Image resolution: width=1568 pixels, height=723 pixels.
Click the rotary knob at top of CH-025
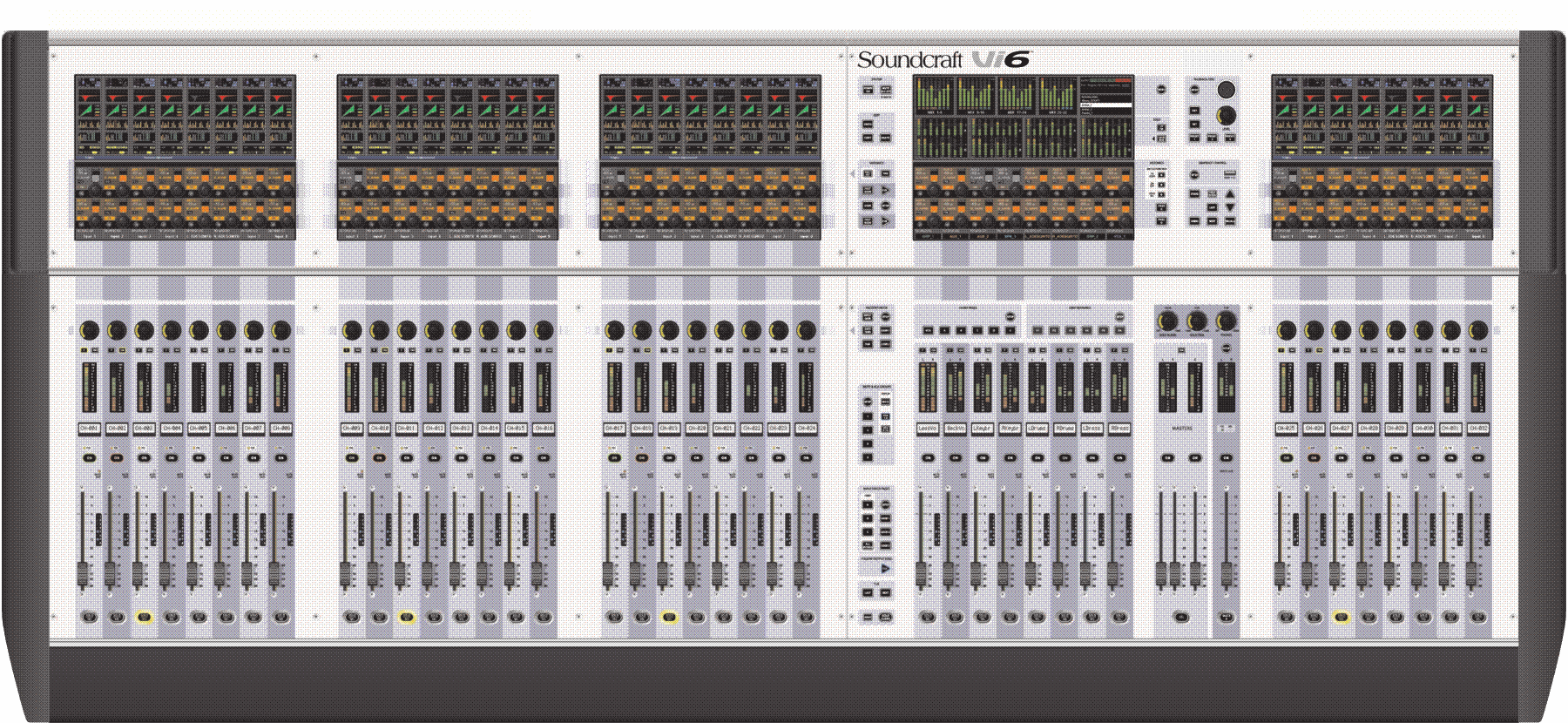(1287, 330)
